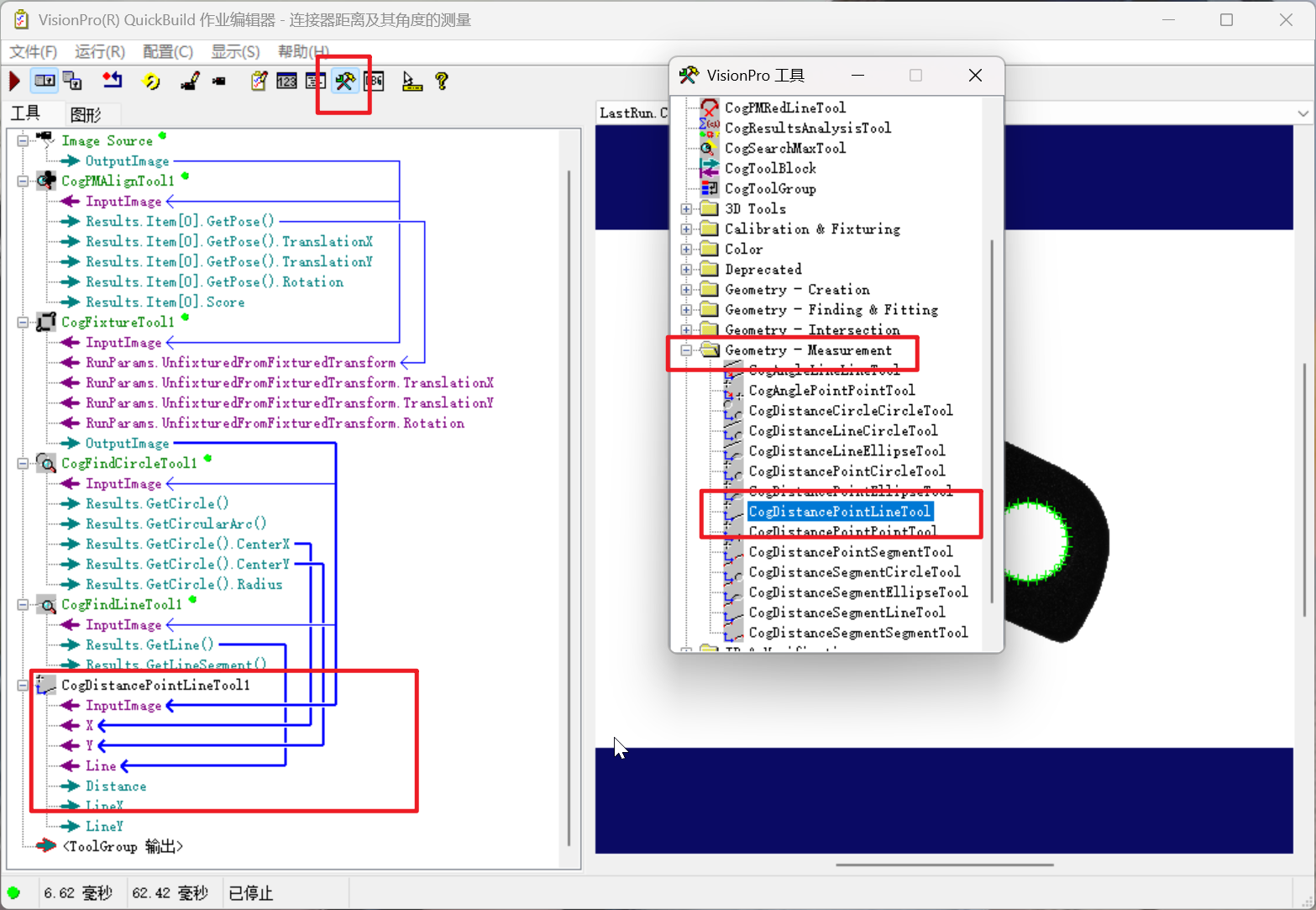Click the CogToolGroup icon in the tools list

click(x=710, y=188)
